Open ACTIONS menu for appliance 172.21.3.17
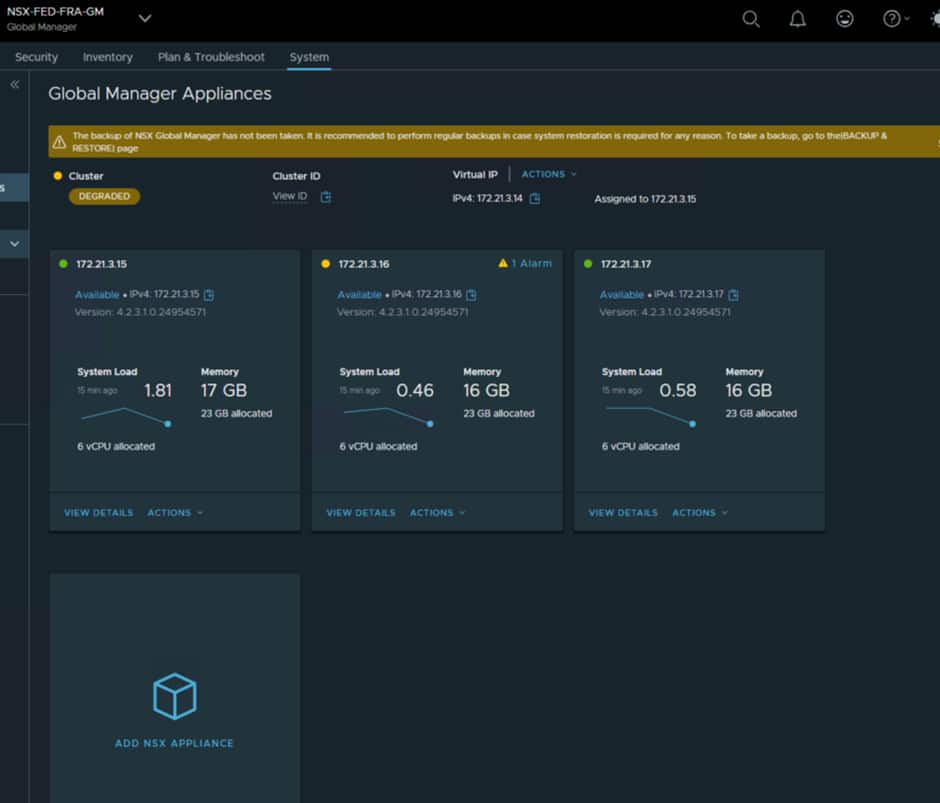This screenshot has height=803, width=940. pyautogui.click(x=700, y=513)
